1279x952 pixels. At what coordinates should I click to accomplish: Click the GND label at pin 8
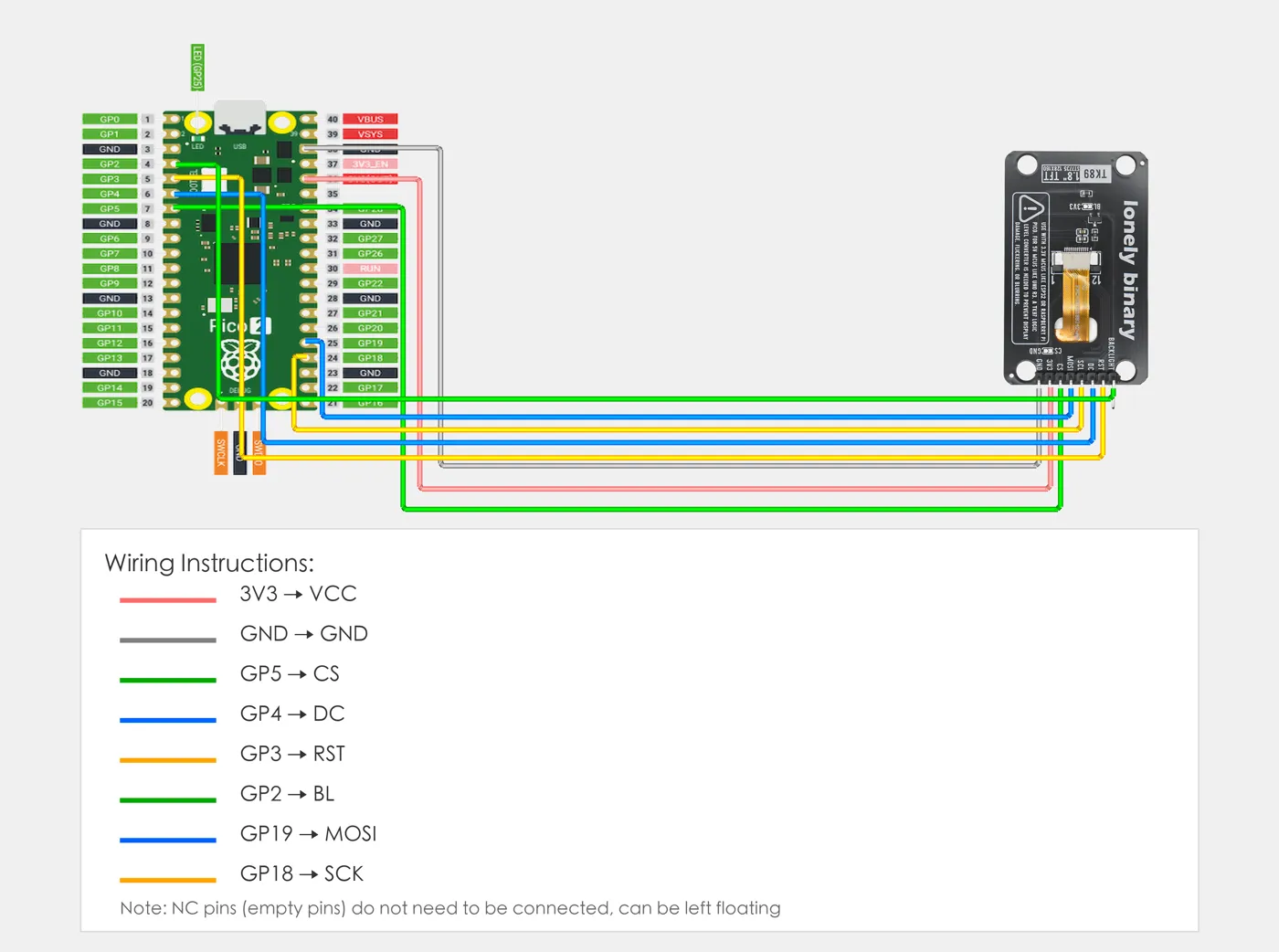[110, 224]
